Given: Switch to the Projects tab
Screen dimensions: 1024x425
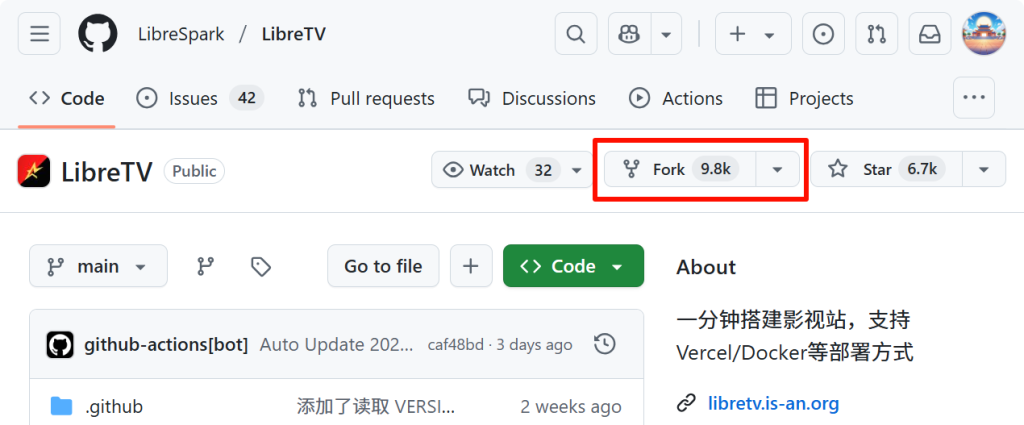Looking at the screenshot, I should [x=804, y=99].
